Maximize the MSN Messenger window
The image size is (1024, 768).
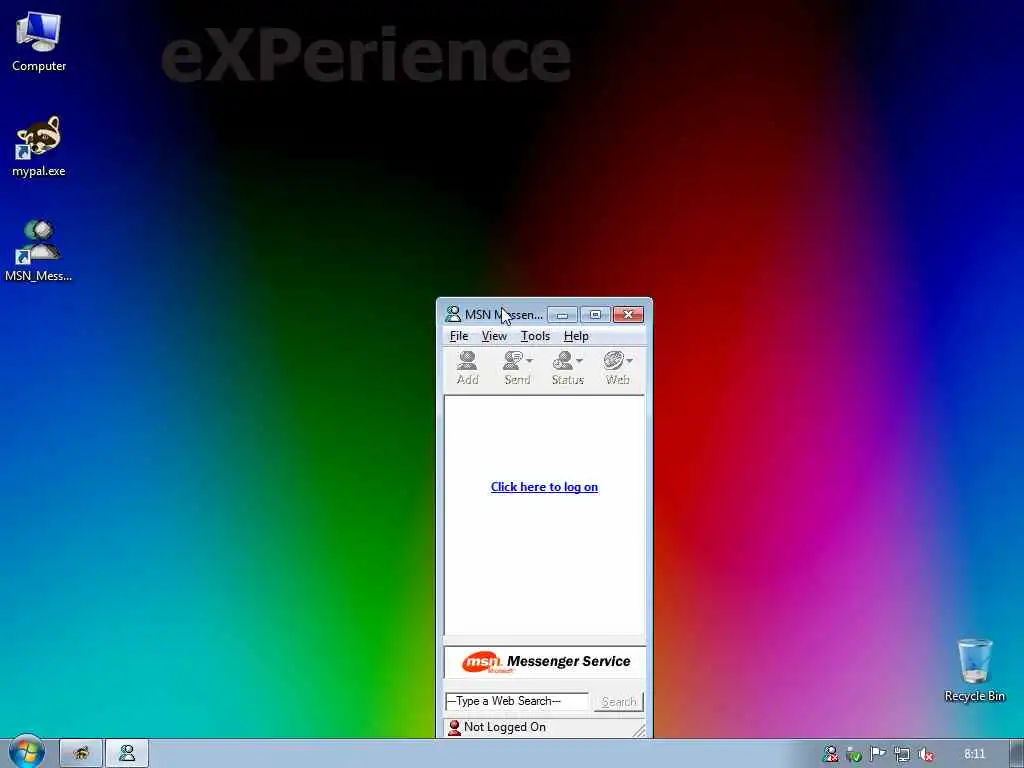(x=595, y=315)
